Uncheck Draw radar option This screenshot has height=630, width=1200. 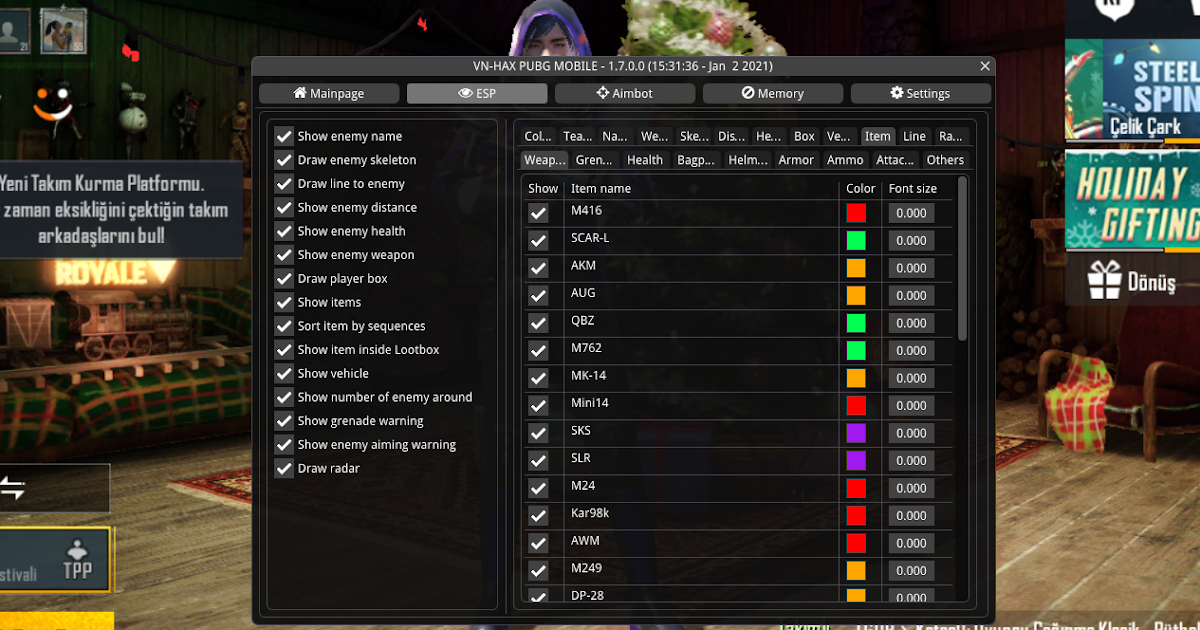(284, 468)
